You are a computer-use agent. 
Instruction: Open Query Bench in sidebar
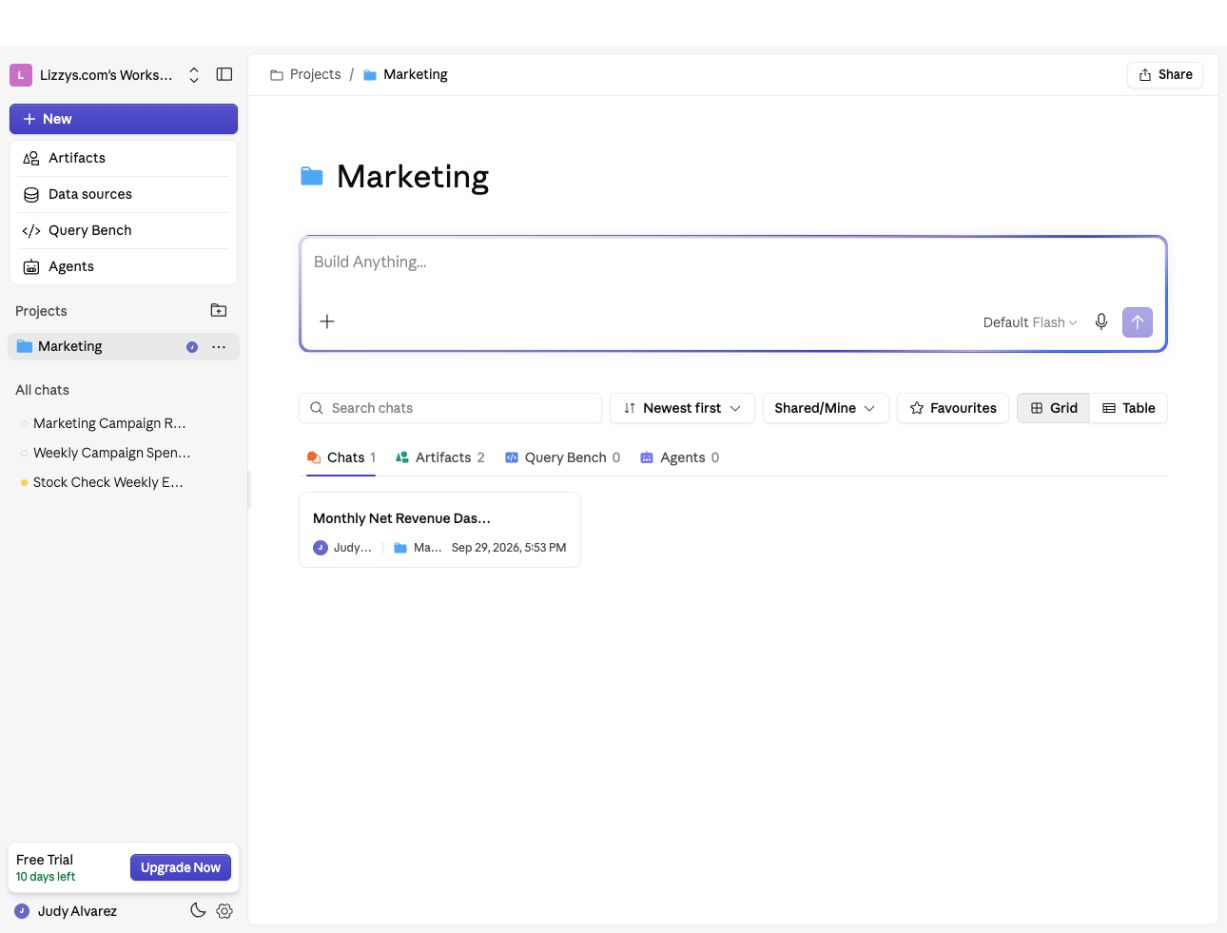click(x=124, y=230)
